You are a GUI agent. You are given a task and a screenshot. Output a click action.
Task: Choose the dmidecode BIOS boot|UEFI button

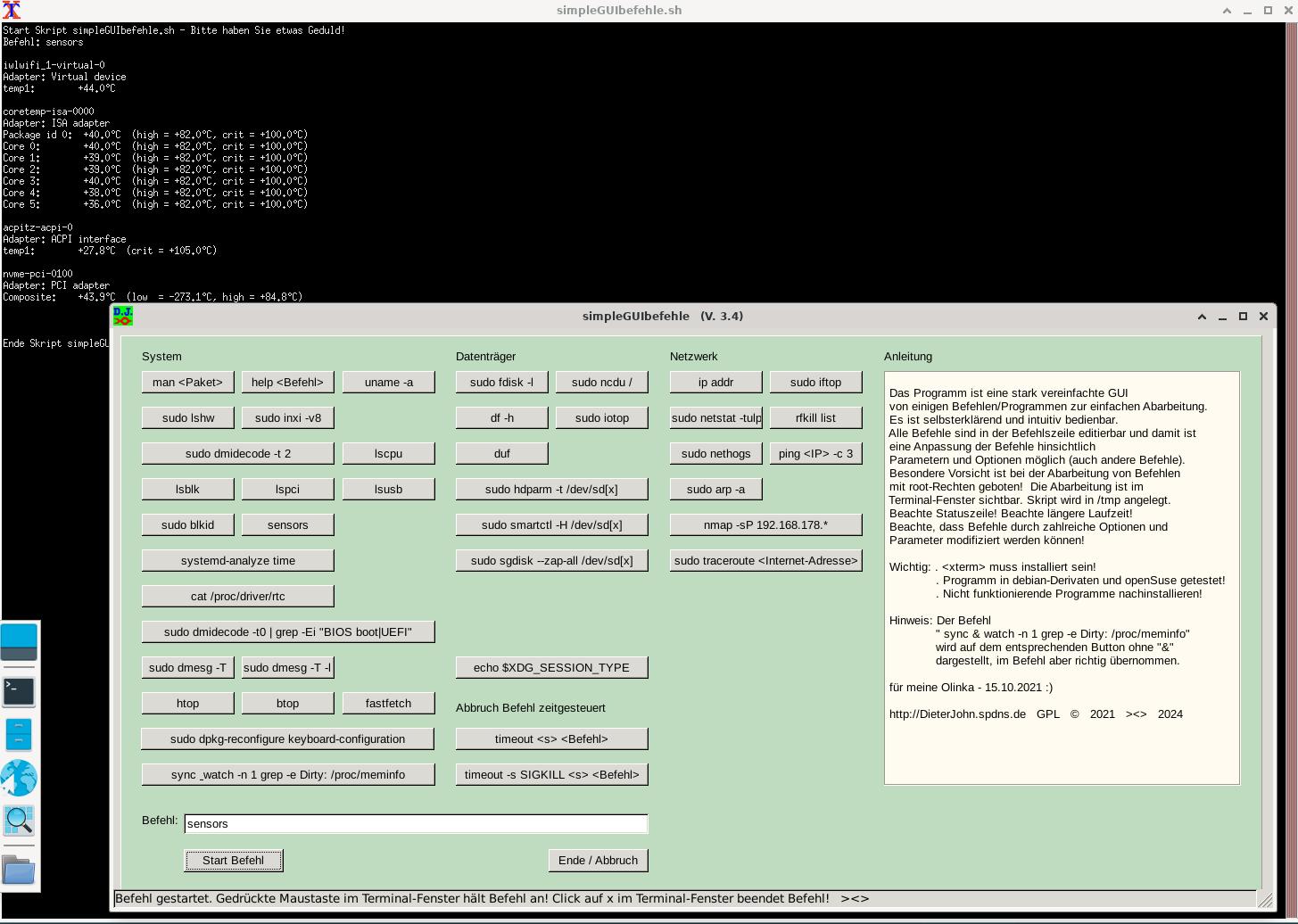coord(288,631)
